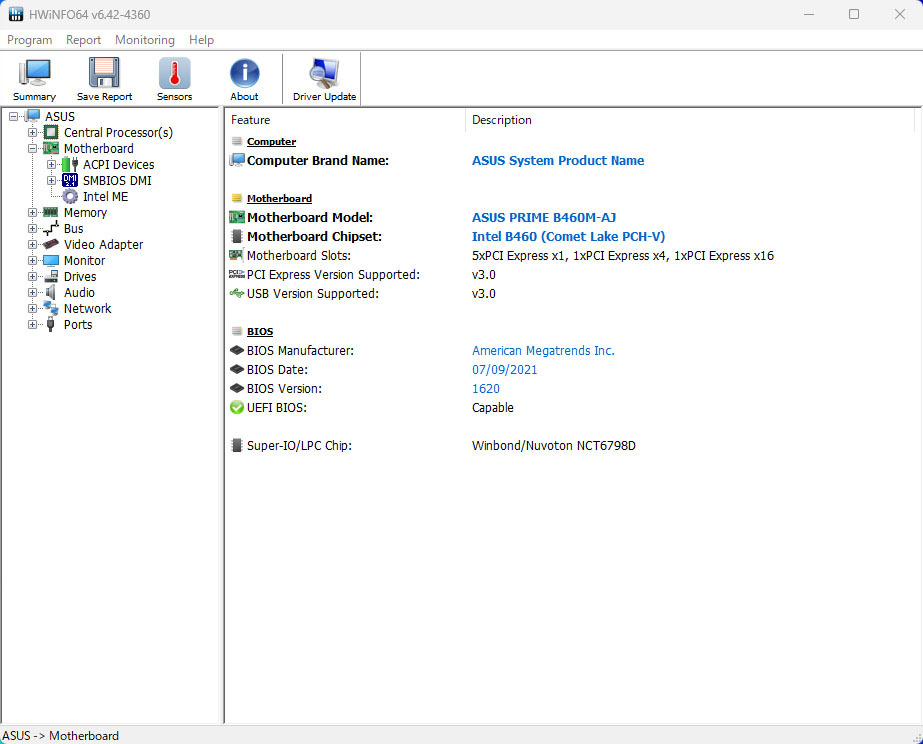Expand the ACPI Devices node

51,164
